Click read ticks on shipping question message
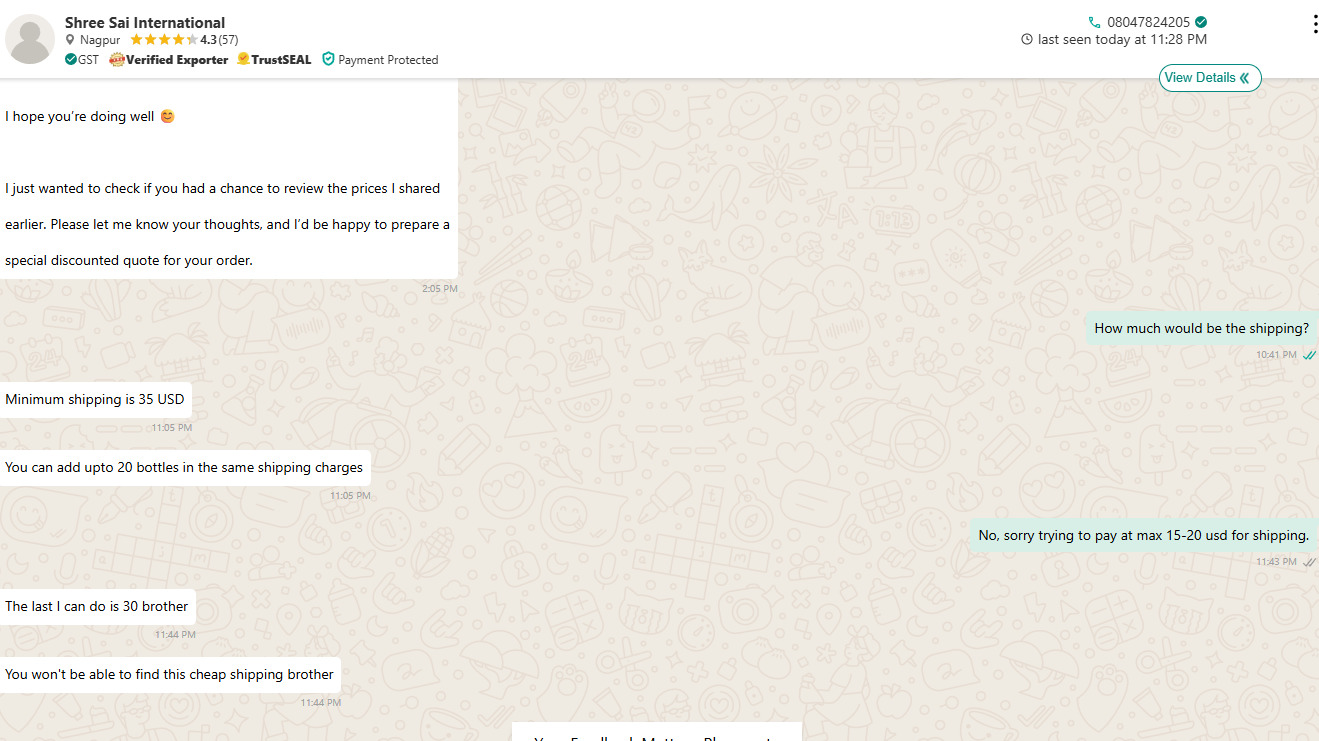 pyautogui.click(x=1309, y=355)
